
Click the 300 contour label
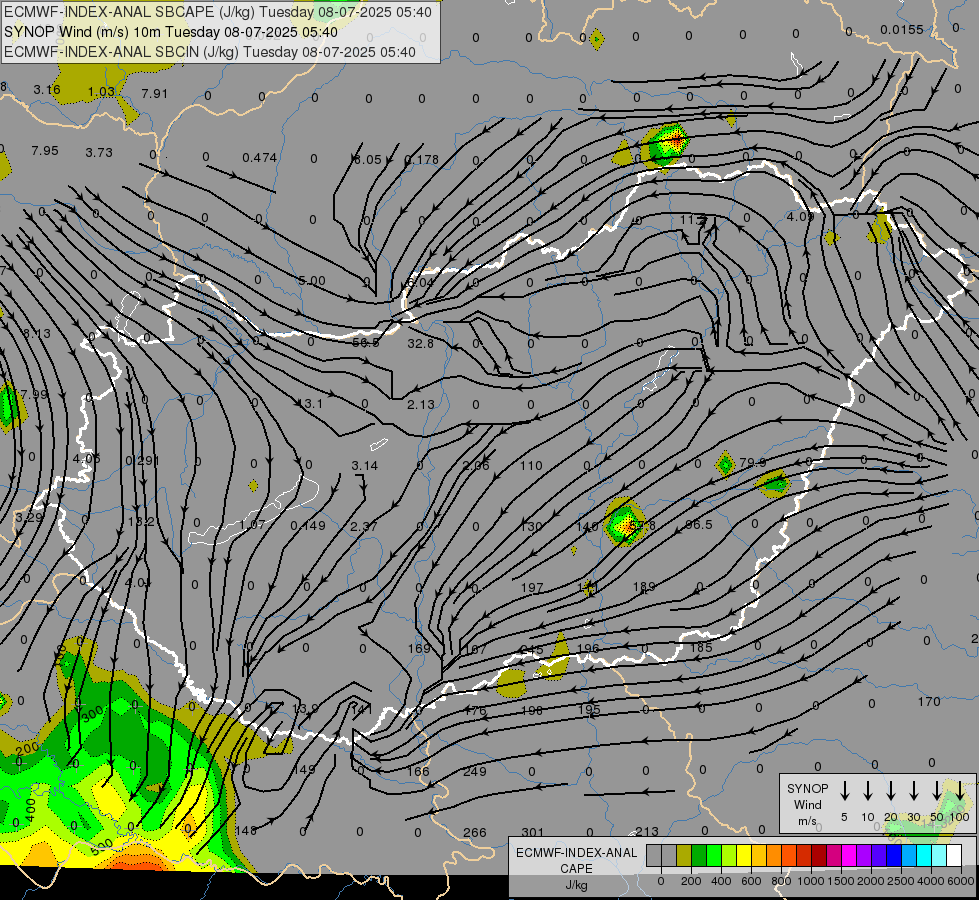[x=92, y=713]
